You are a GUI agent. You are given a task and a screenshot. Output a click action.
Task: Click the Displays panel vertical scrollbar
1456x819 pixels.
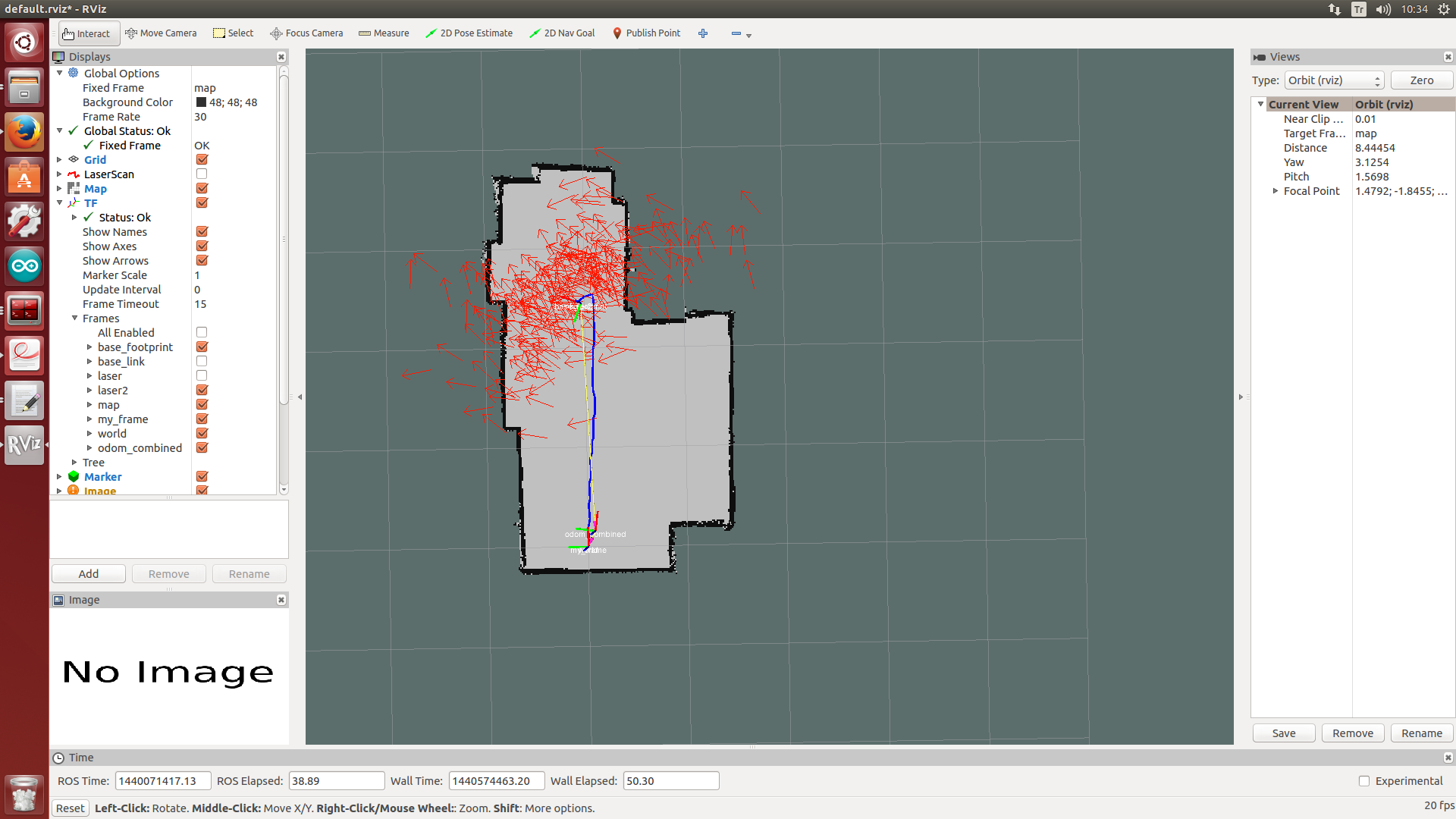click(x=284, y=239)
